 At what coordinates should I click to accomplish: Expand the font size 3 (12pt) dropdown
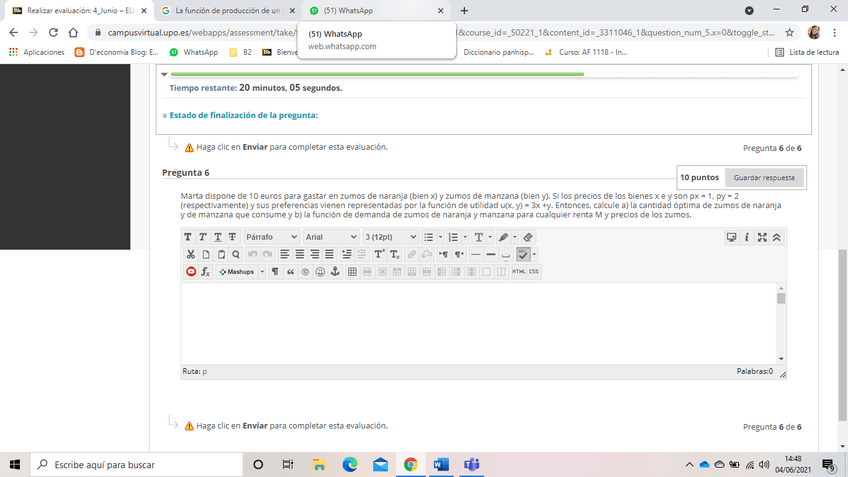[390, 237]
